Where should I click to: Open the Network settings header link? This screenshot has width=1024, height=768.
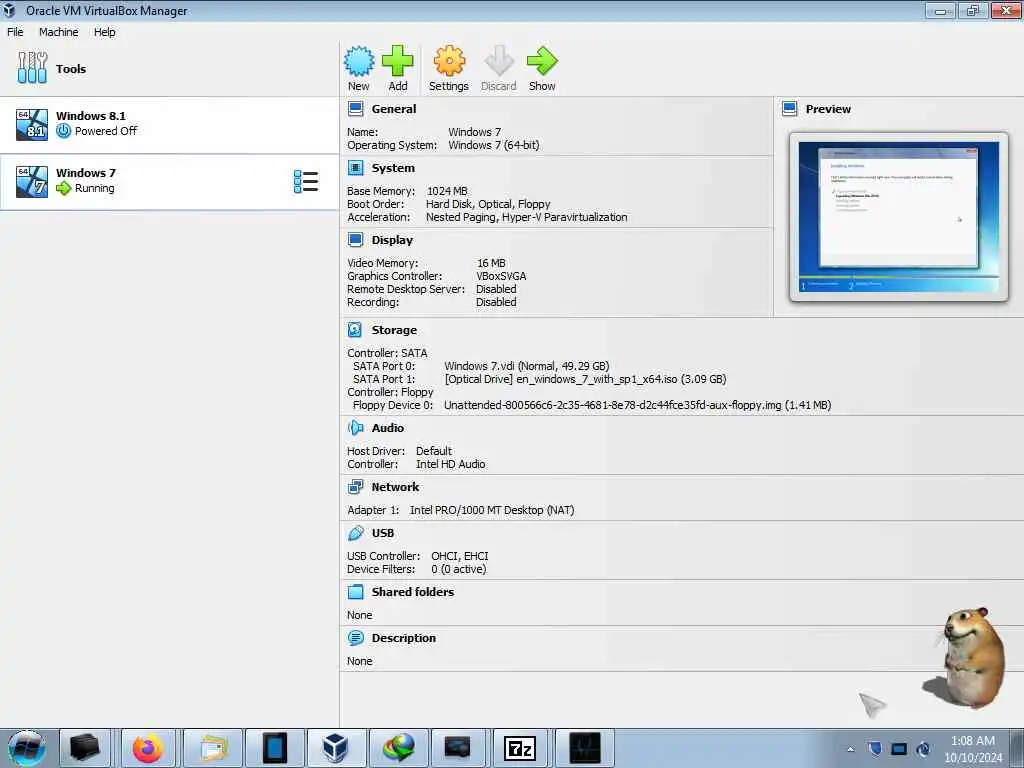pos(395,487)
